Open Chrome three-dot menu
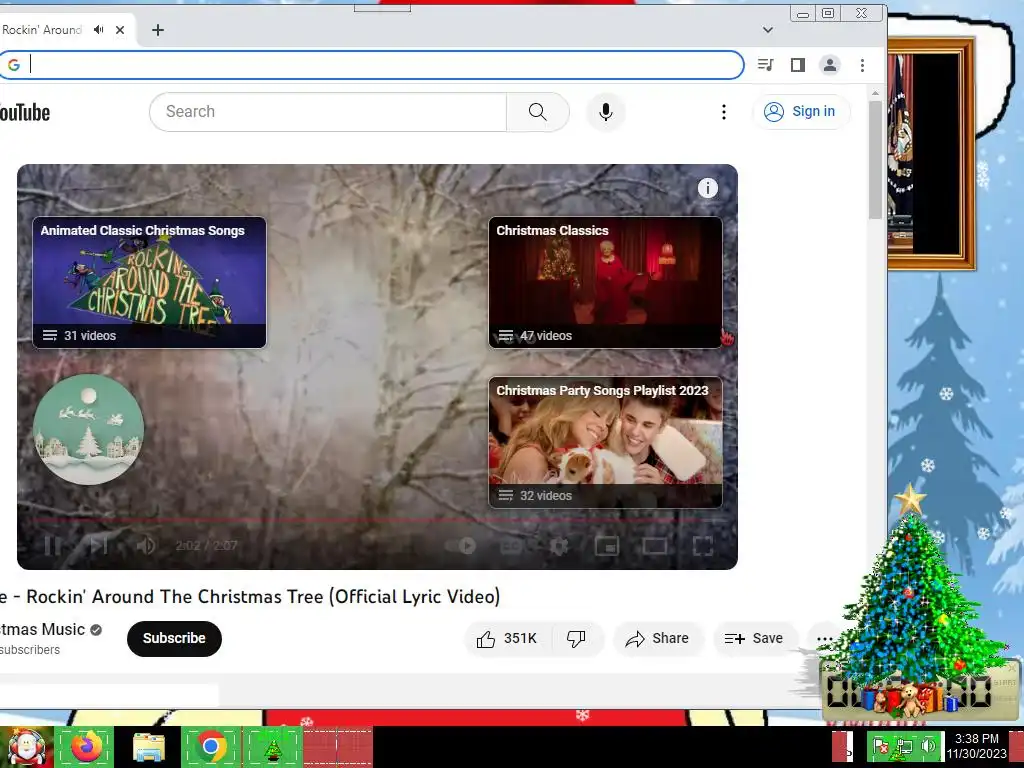Screen dimensions: 1024x768 coord(862,65)
